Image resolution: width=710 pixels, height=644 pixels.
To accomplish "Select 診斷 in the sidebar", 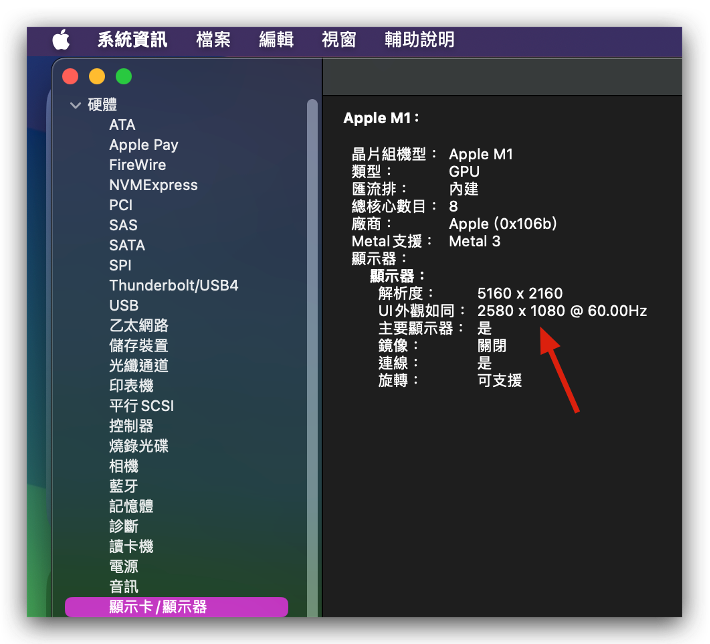I will 124,527.
